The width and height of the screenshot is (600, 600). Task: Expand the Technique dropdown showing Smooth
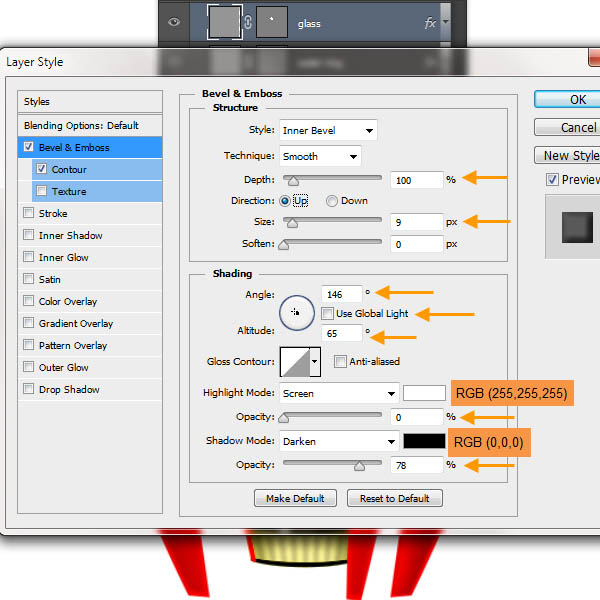(x=320, y=156)
